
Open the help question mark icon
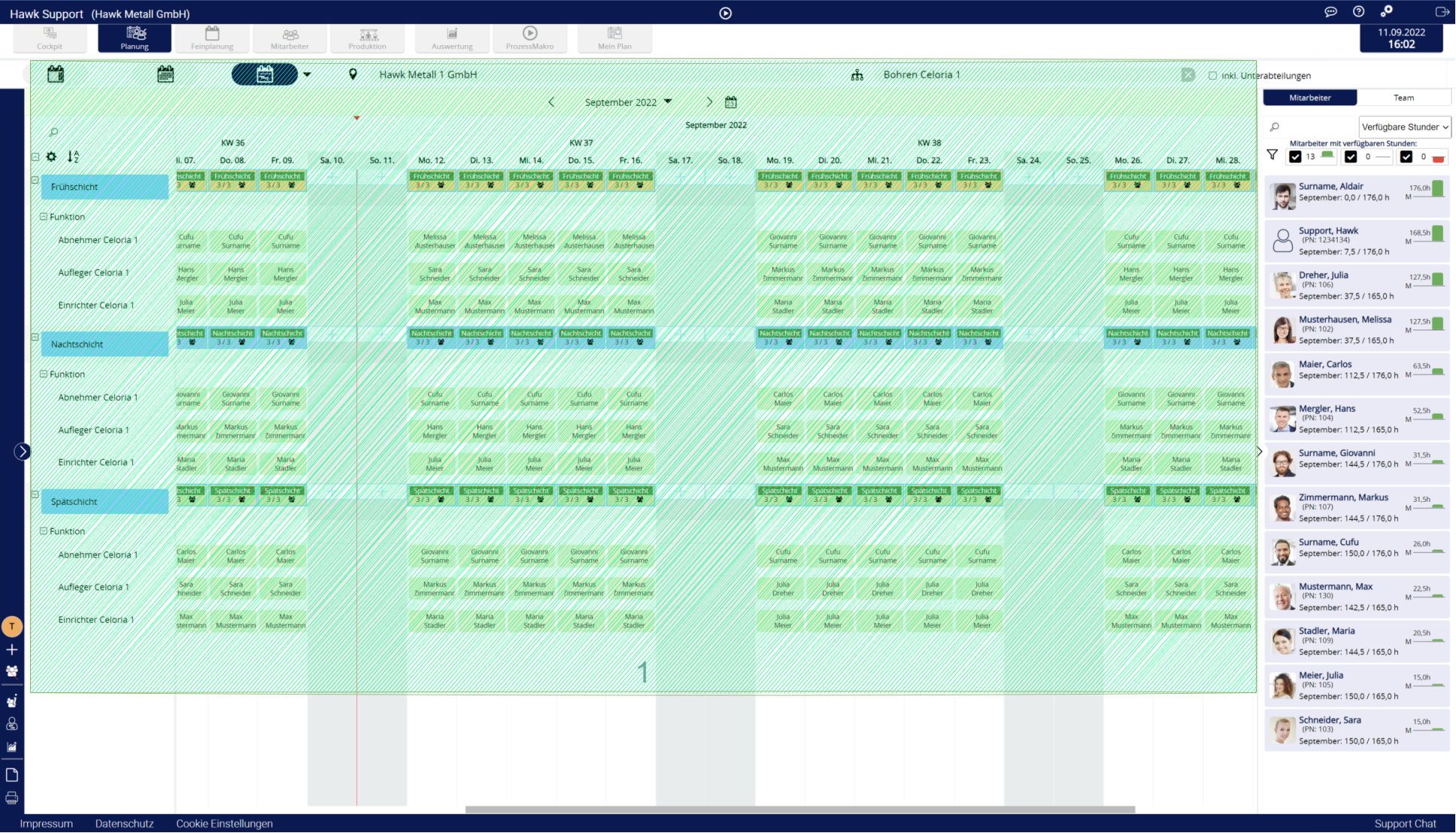[x=1358, y=12]
